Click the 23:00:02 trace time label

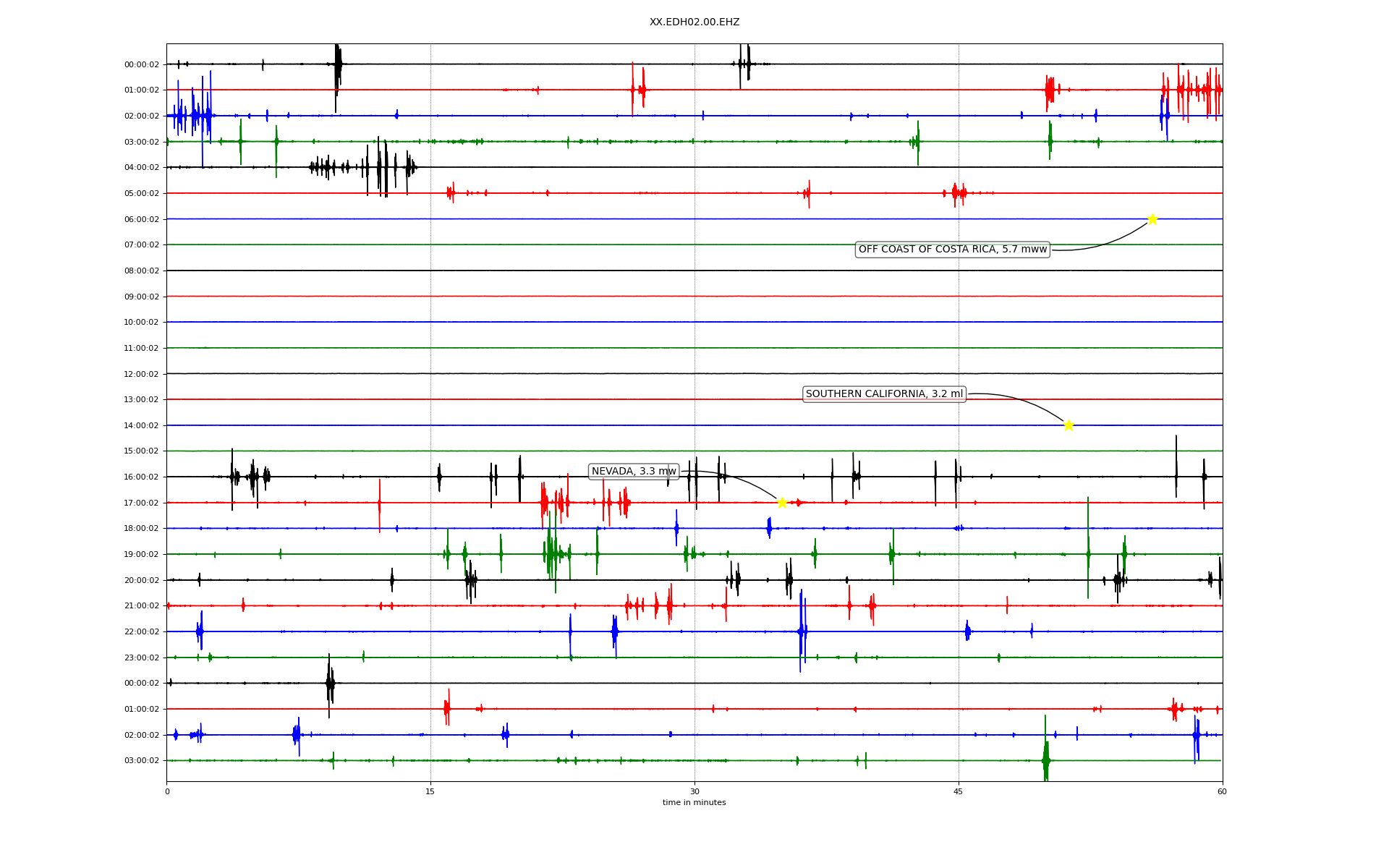tap(142, 658)
